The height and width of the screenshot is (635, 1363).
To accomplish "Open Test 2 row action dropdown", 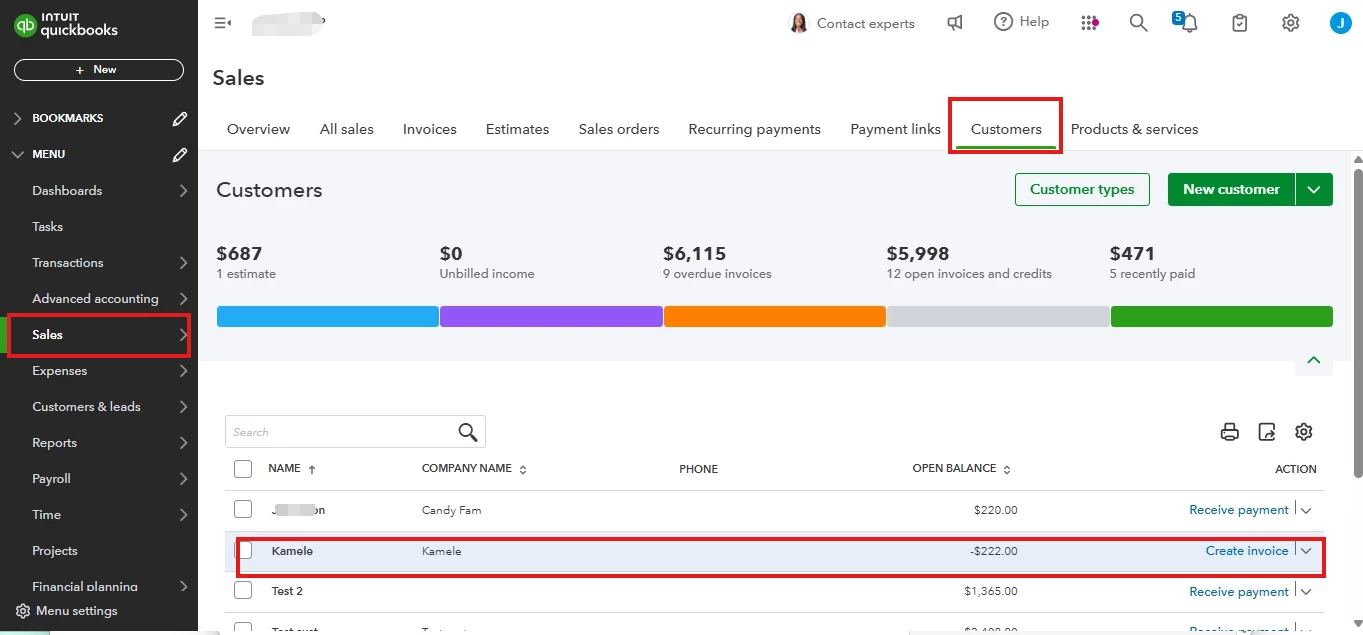I will pos(1306,591).
